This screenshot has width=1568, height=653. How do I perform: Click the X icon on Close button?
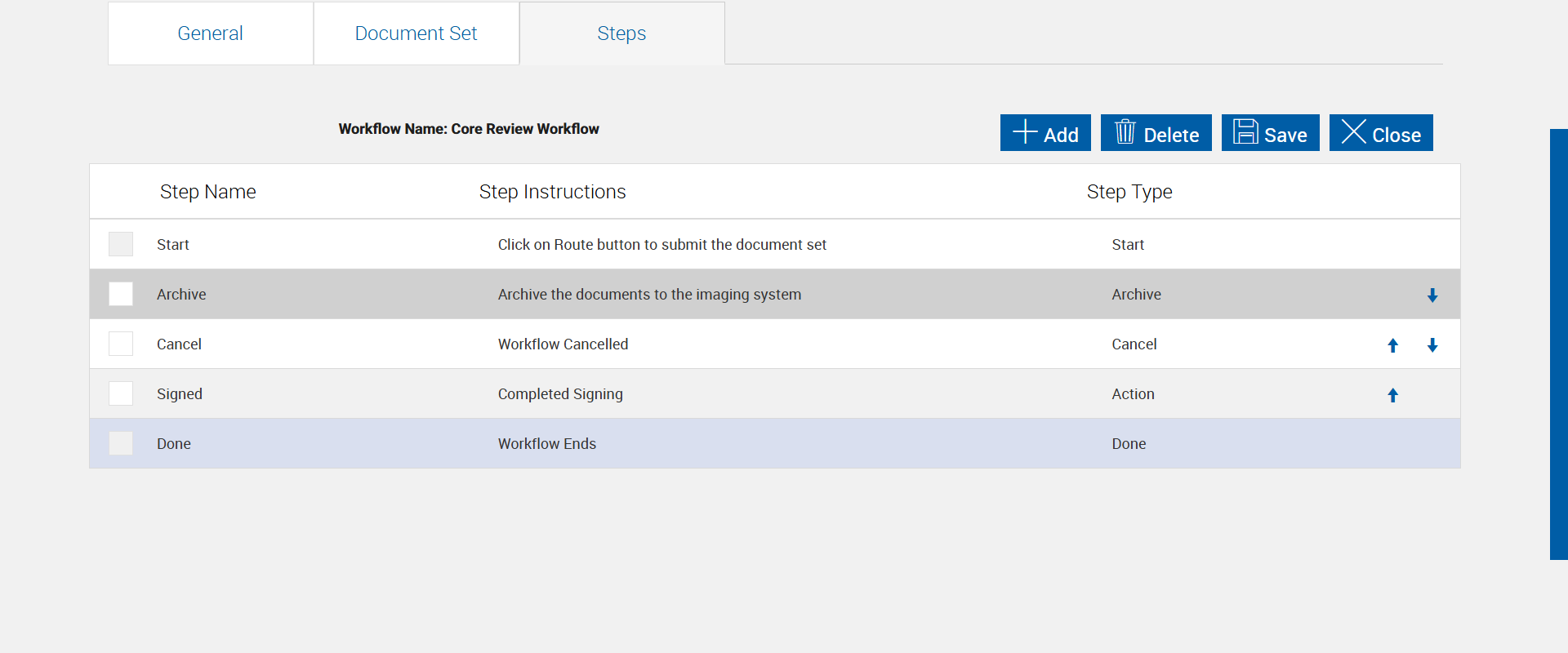pos(1353,132)
